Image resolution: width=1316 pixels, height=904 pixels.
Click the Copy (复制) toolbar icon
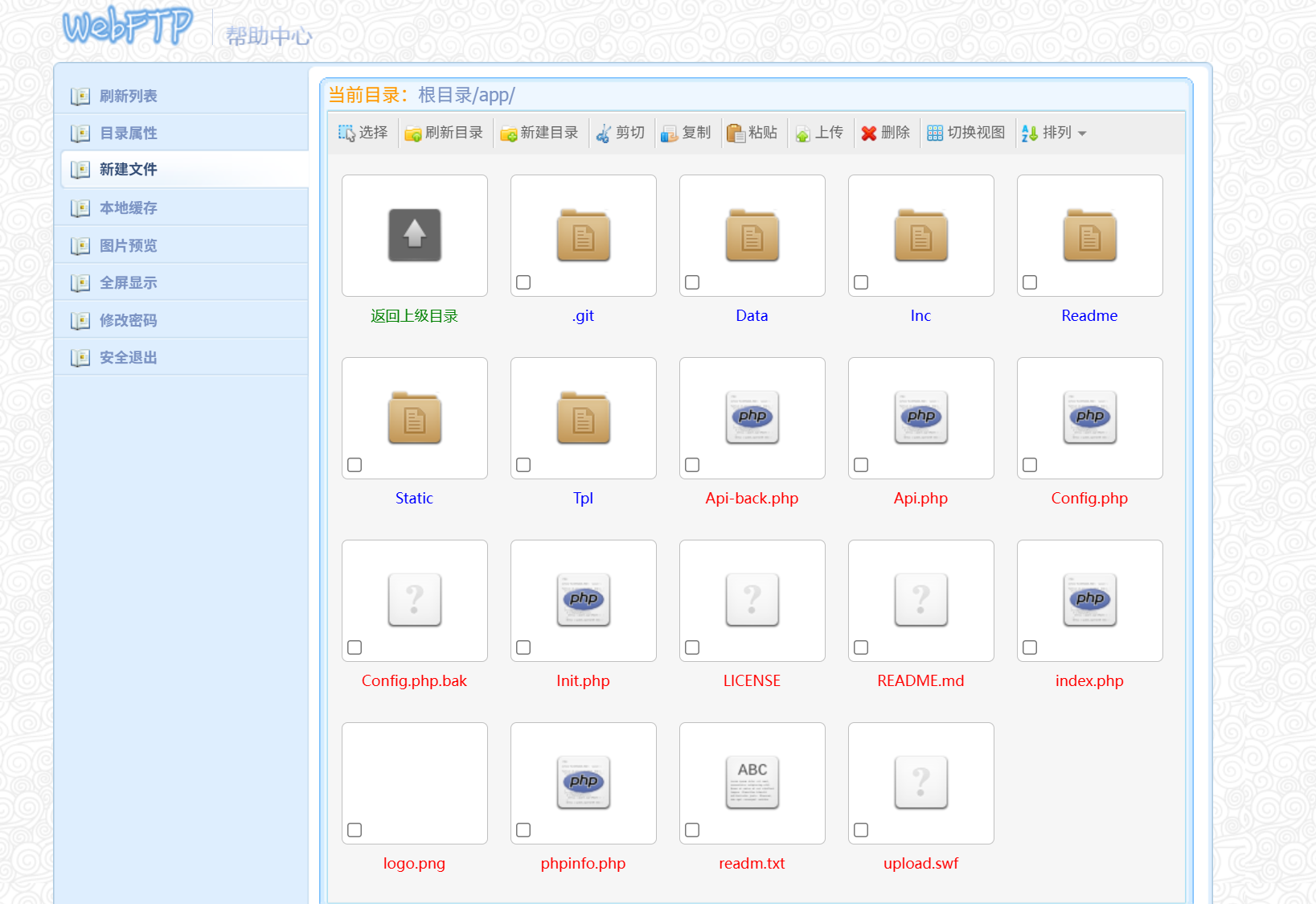tap(669, 134)
